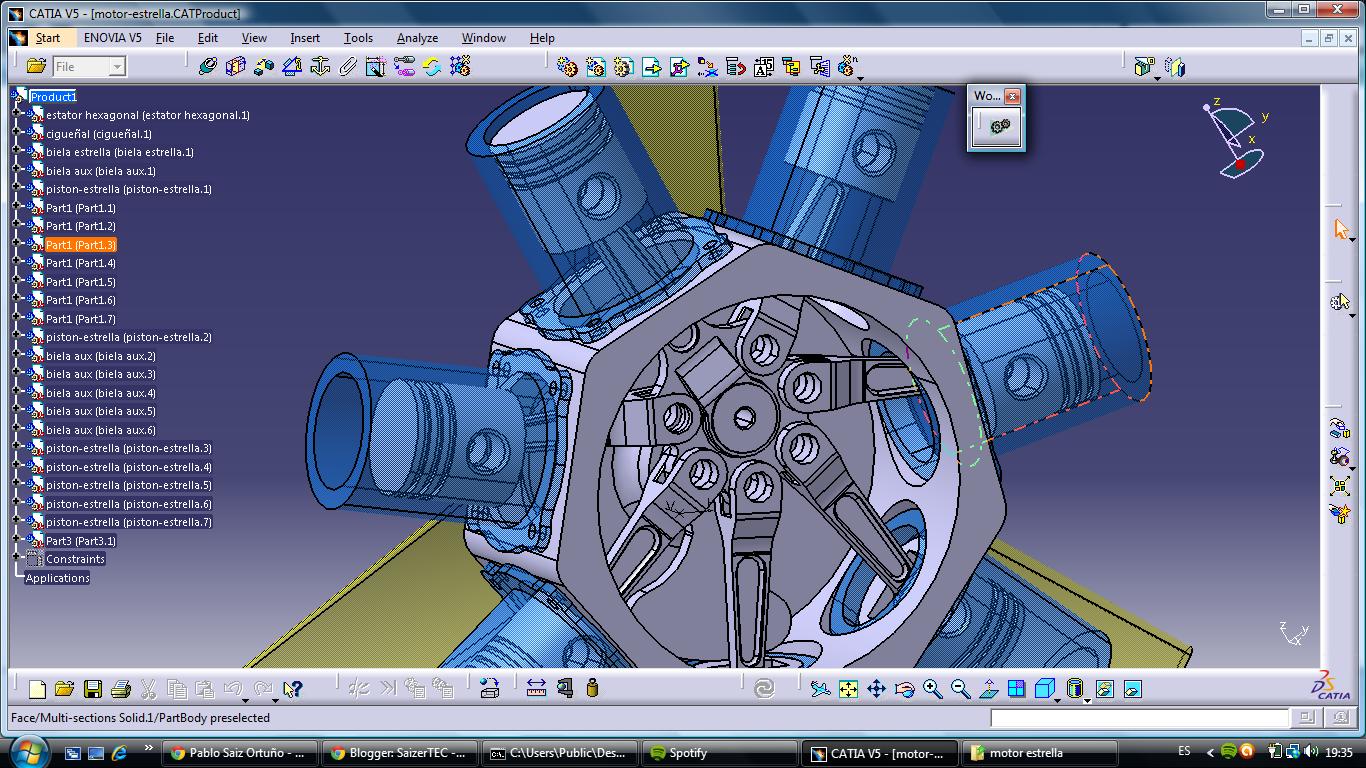Select biela aux (biela aux.4) tree item
1366x768 pixels.
click(x=101, y=393)
